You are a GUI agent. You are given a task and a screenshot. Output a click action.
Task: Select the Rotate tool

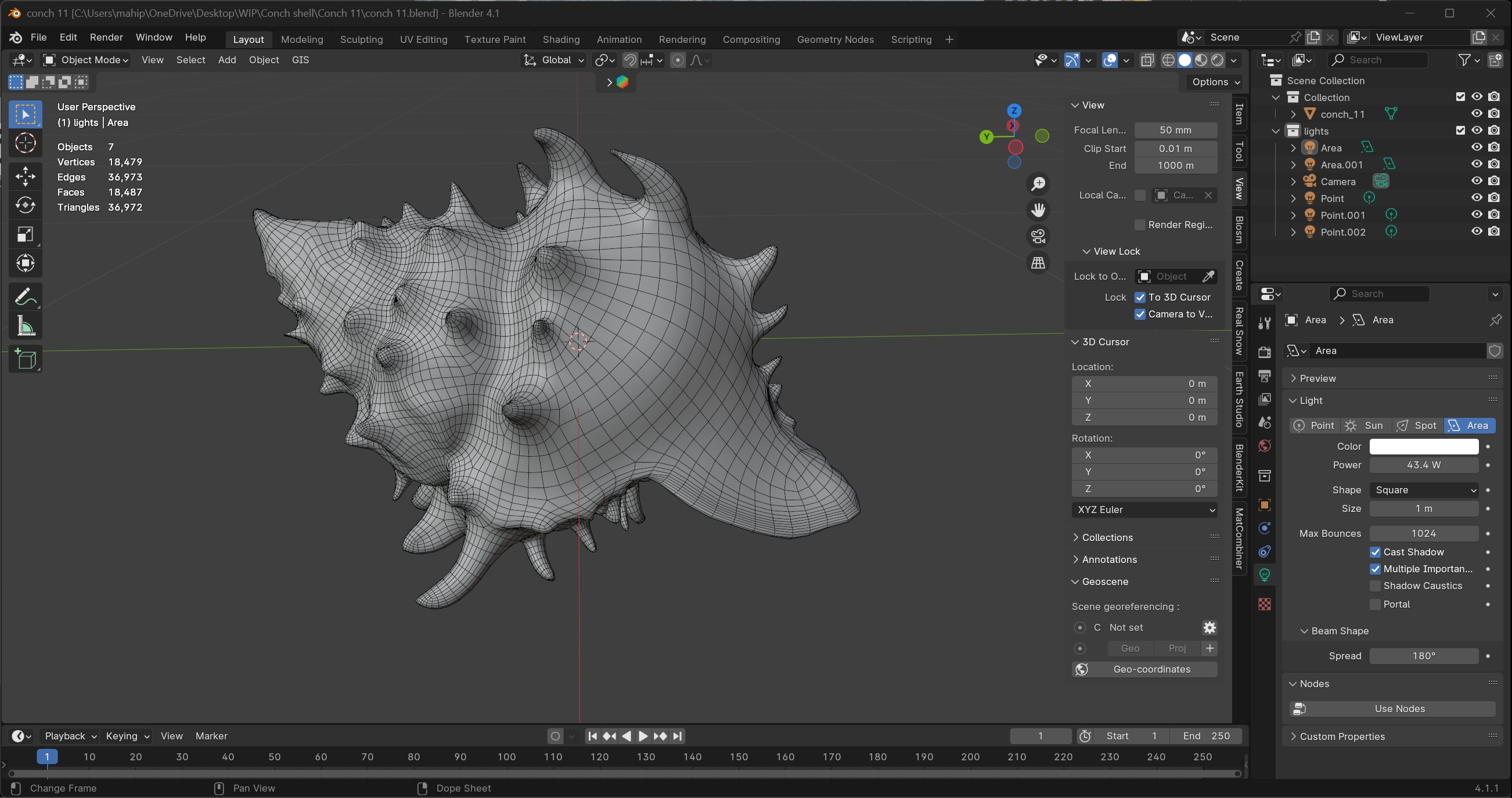[25, 205]
